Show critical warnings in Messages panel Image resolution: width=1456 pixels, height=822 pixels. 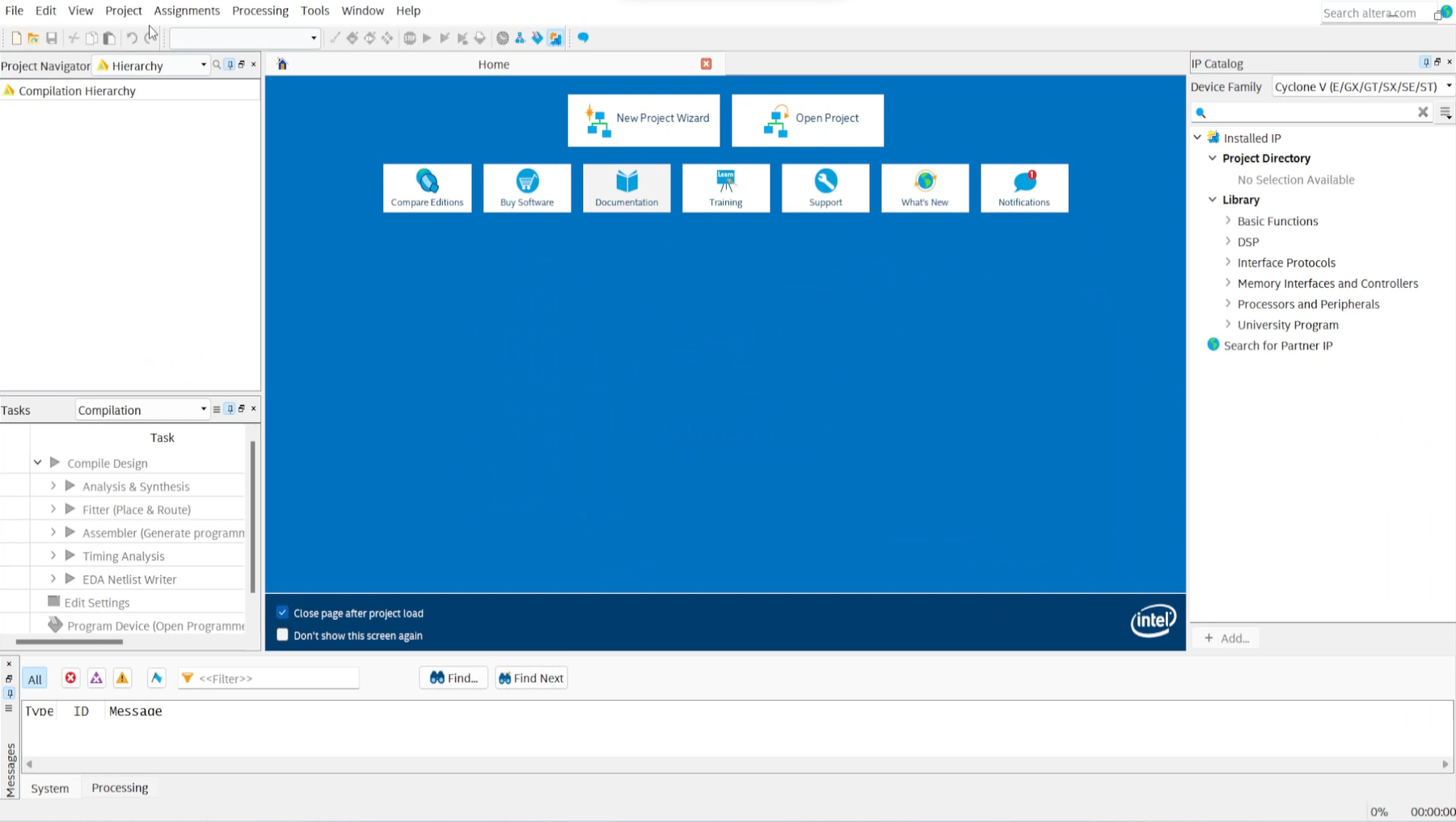(96, 678)
